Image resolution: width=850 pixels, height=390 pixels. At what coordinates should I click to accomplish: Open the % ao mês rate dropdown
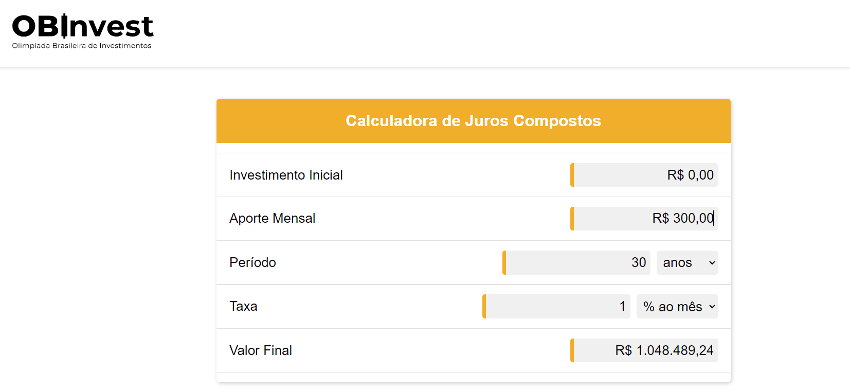coord(677,306)
